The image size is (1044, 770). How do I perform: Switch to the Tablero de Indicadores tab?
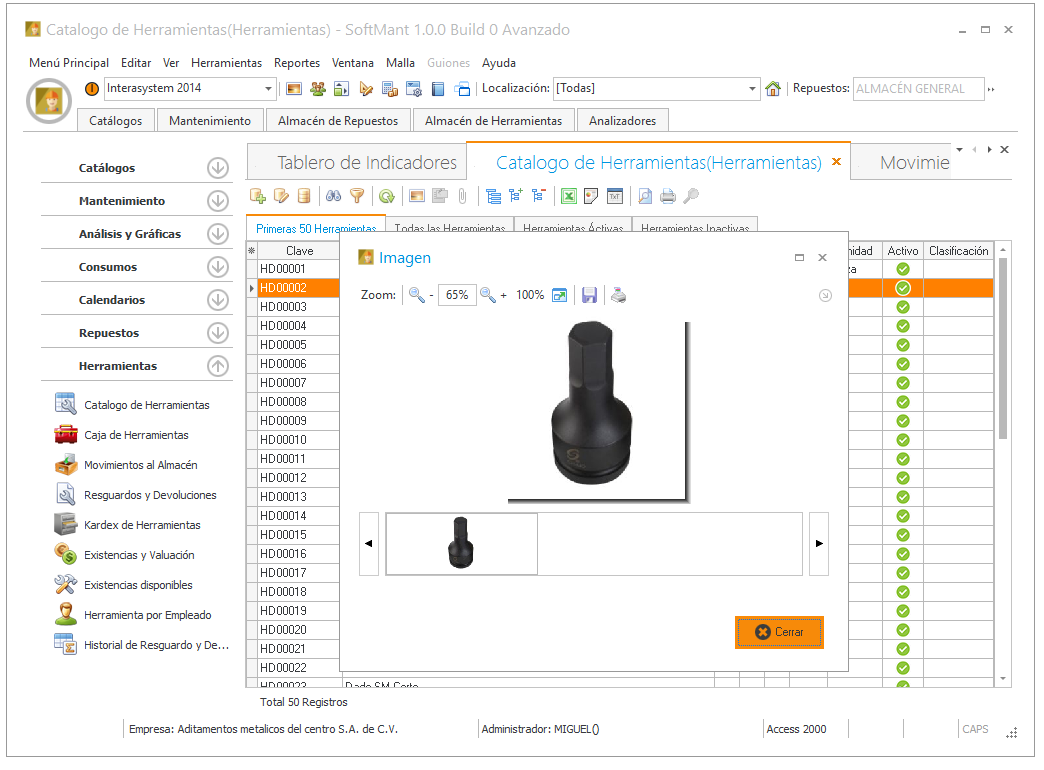pyautogui.click(x=366, y=163)
